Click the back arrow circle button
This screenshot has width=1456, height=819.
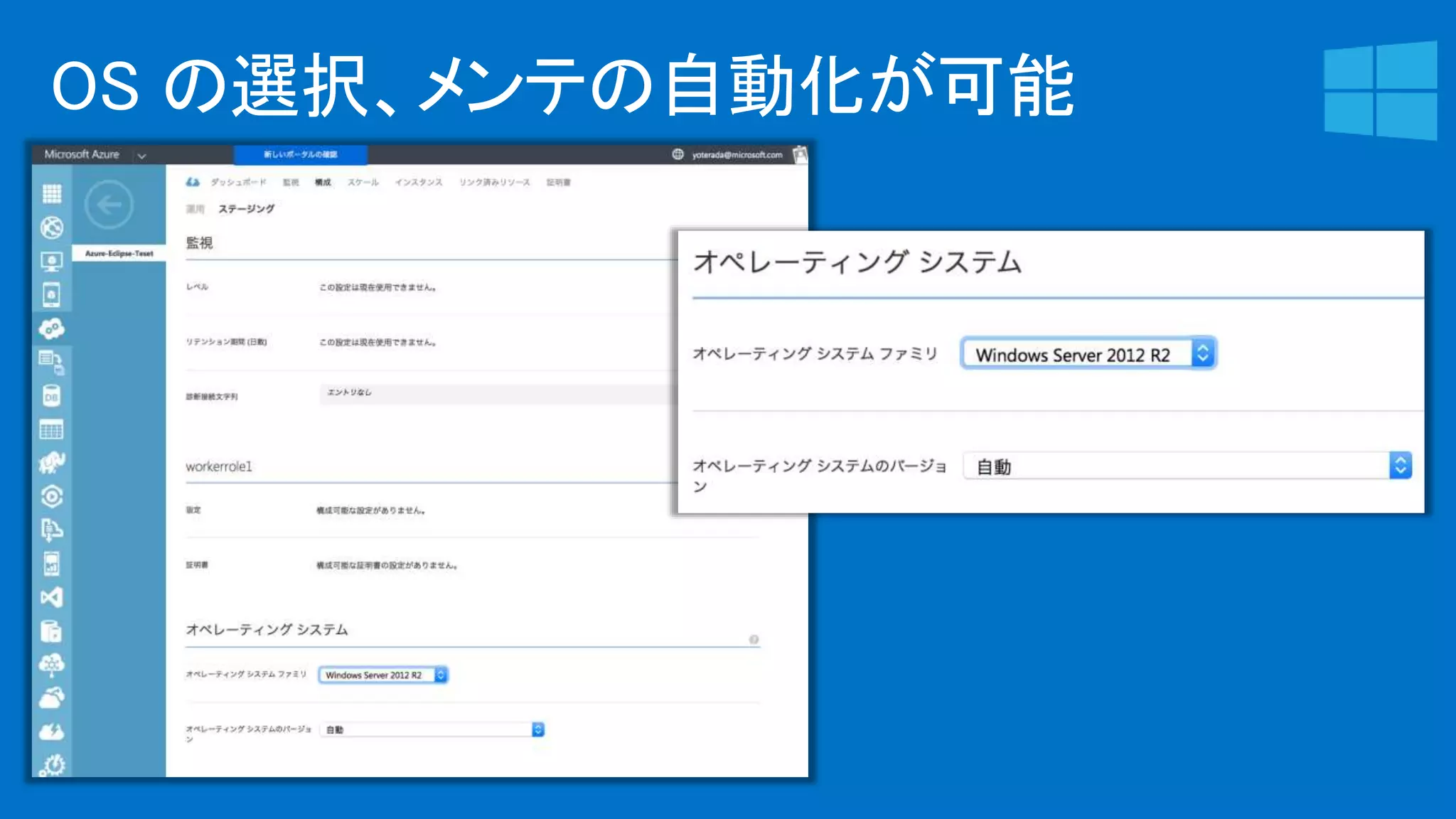pos(109,205)
